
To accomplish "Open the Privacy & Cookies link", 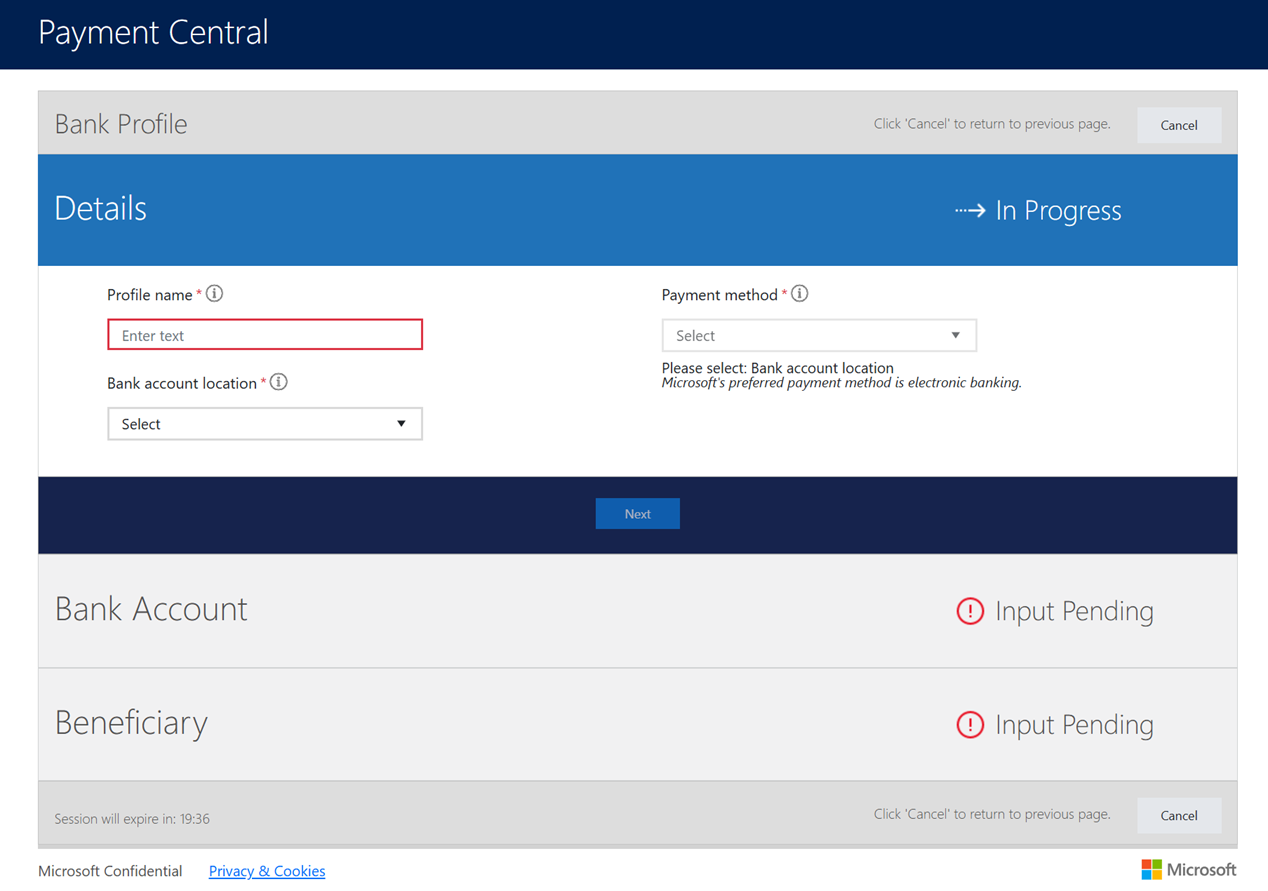I will pos(266,871).
